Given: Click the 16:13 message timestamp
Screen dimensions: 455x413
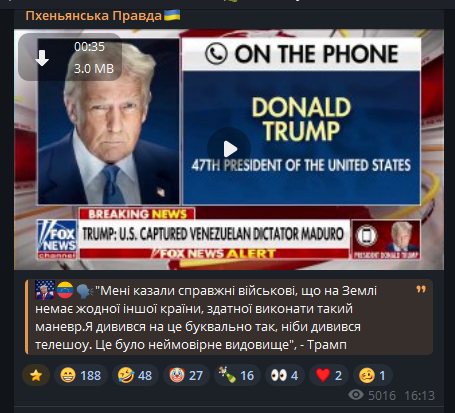Looking at the screenshot, I should click(x=419, y=396).
